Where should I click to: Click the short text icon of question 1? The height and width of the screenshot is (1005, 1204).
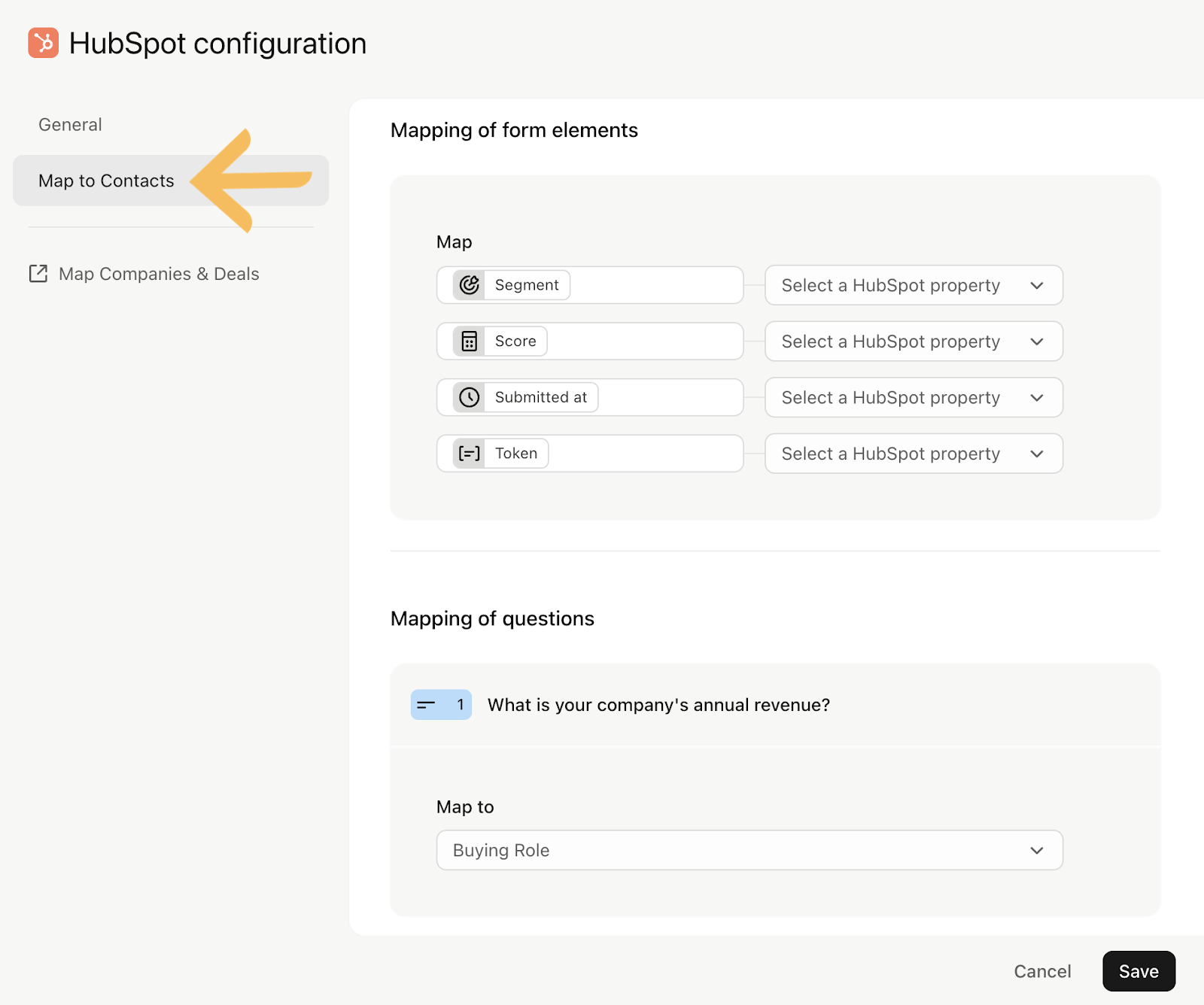pyautogui.click(x=427, y=705)
